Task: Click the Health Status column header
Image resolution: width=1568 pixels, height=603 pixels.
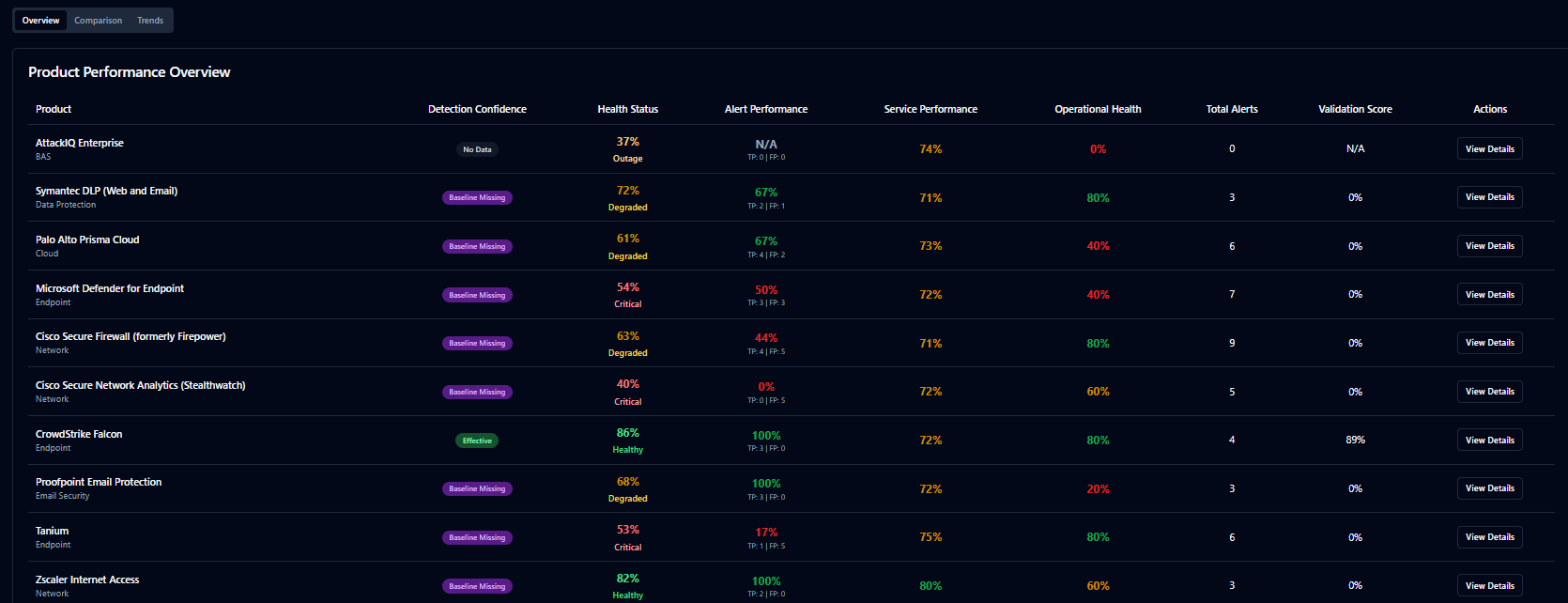Action: coord(628,109)
